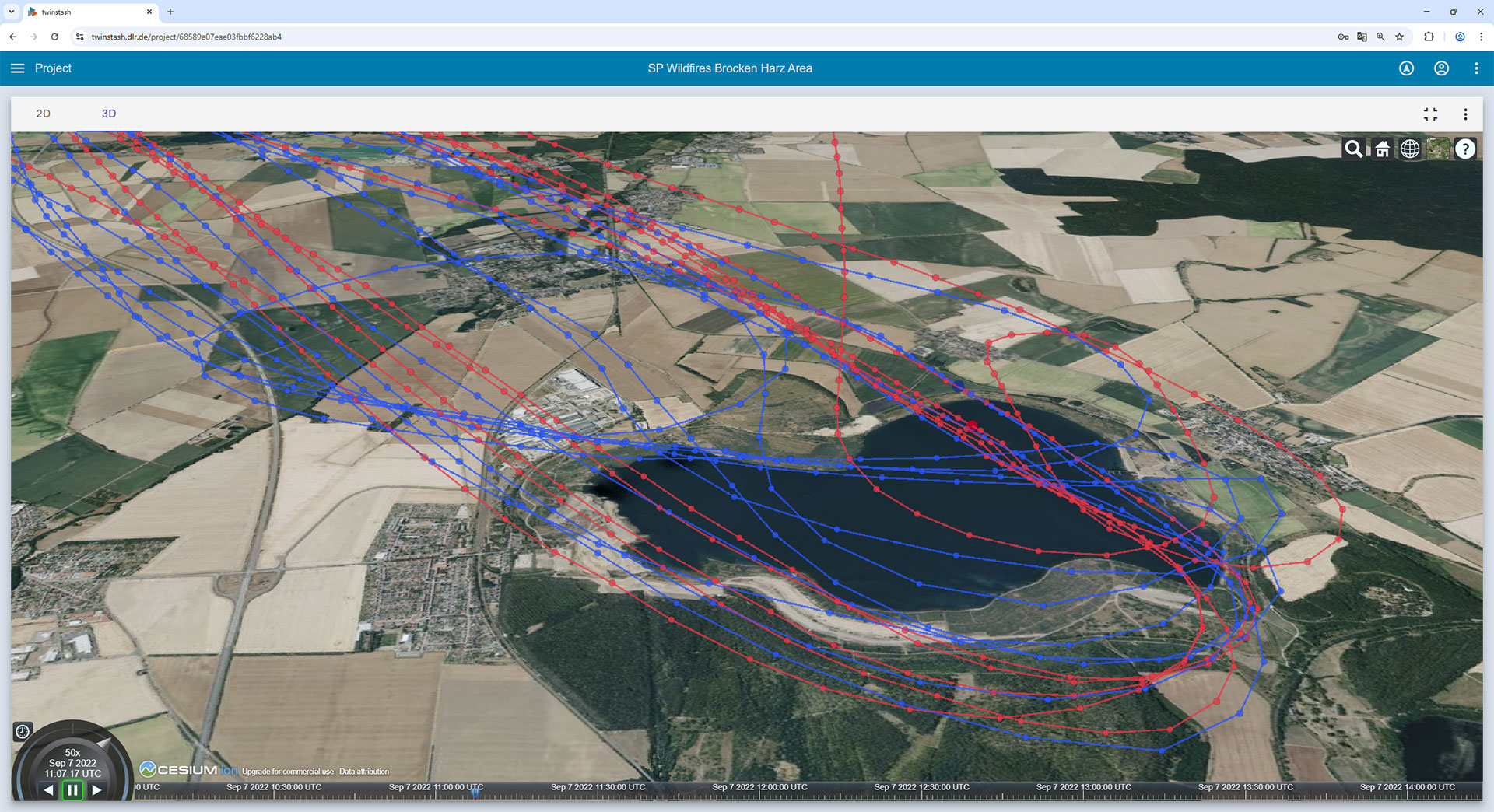This screenshot has height=812, width=1494.
Task: Toggle fullscreen for the map panel
Action: pos(1430,114)
